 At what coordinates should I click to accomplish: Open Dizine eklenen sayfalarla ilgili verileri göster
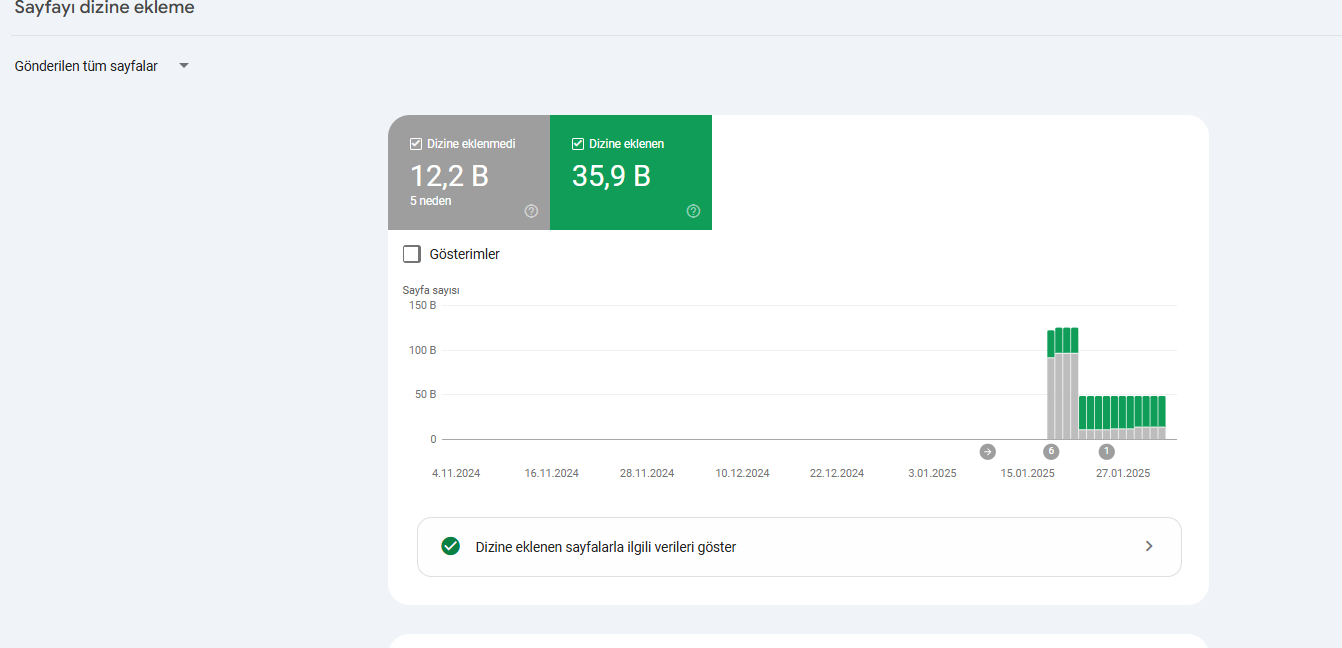799,547
